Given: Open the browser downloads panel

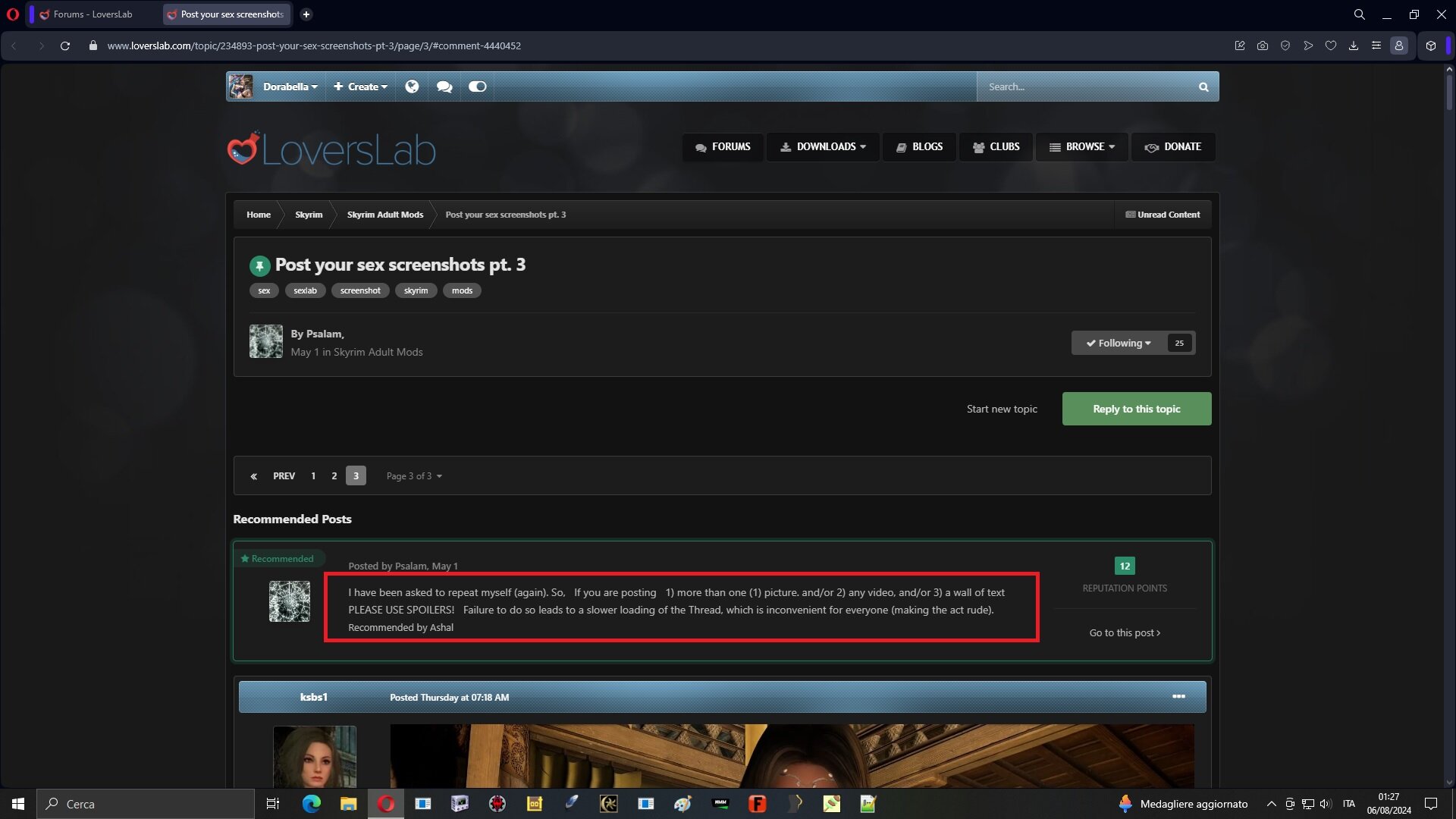Looking at the screenshot, I should (1354, 46).
